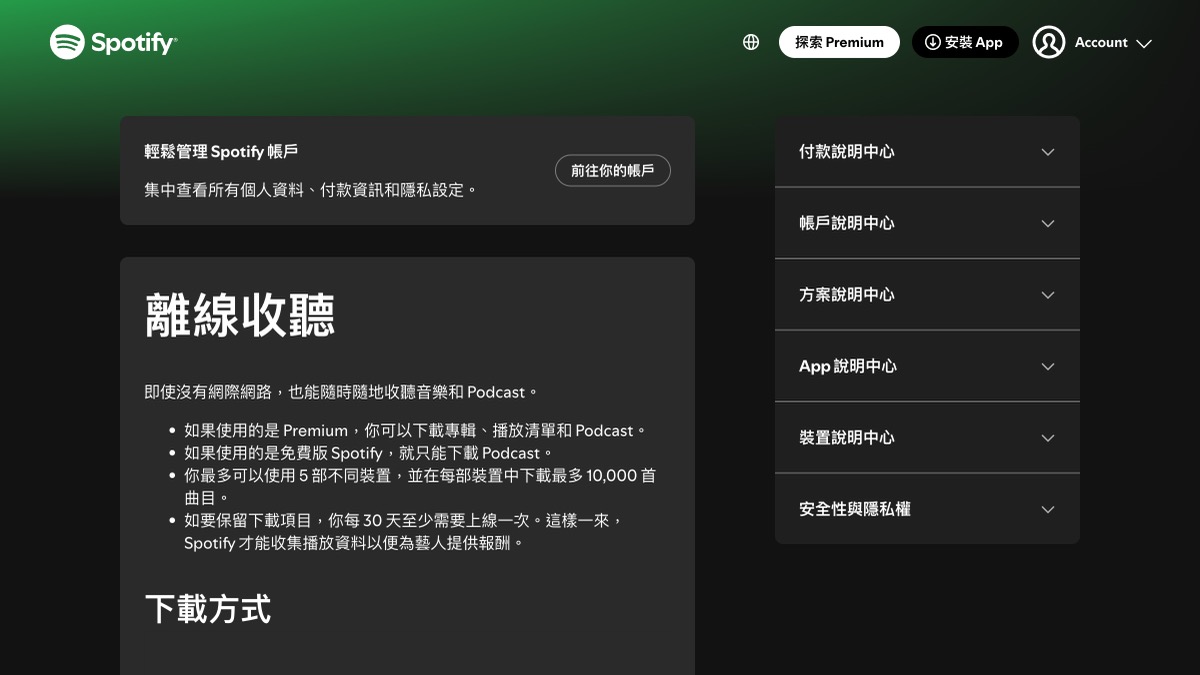The width and height of the screenshot is (1200, 675).
Task: Click the Spotify logo
Action: click(113, 42)
